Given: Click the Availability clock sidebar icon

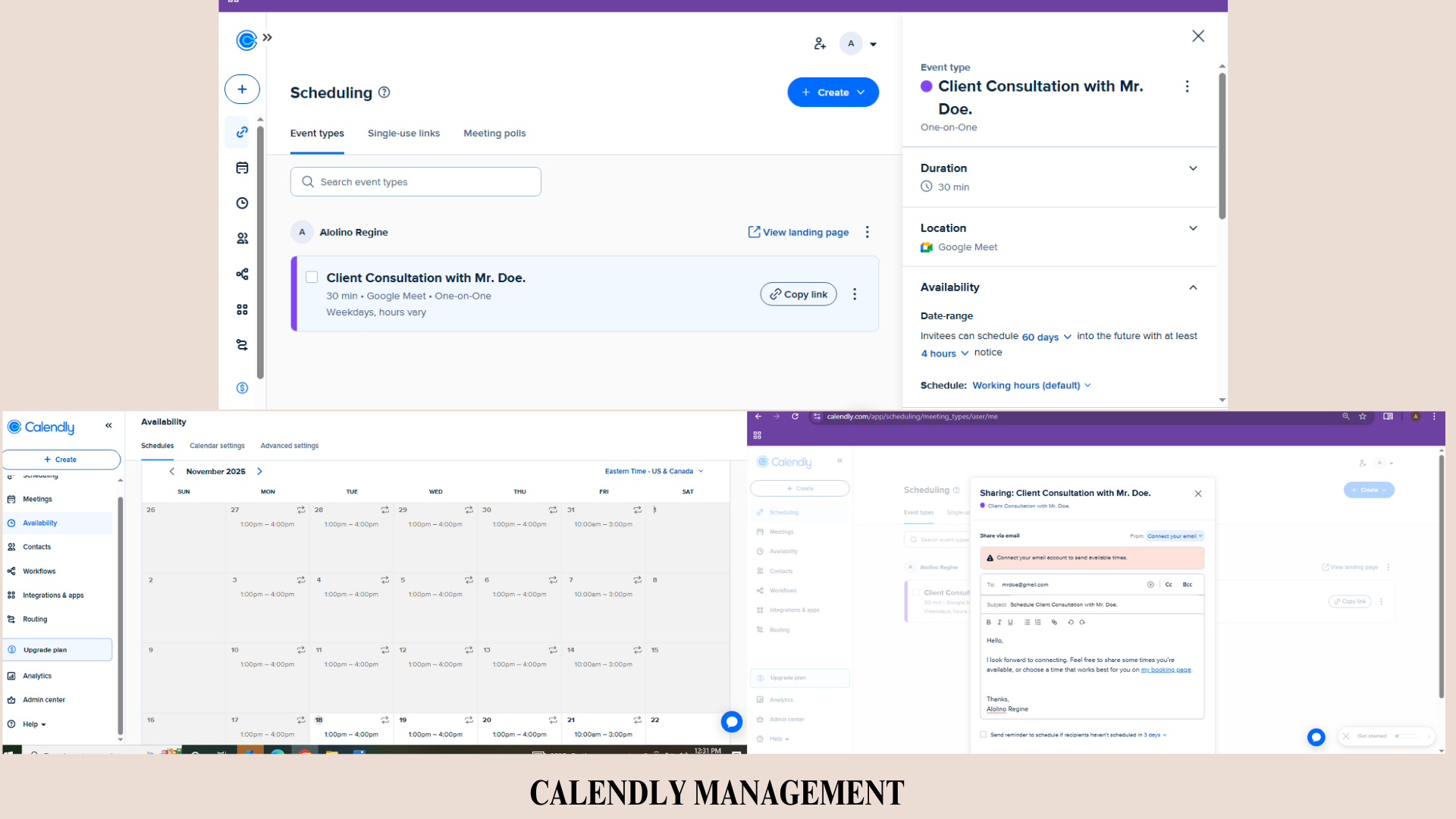Looking at the screenshot, I should point(242,203).
